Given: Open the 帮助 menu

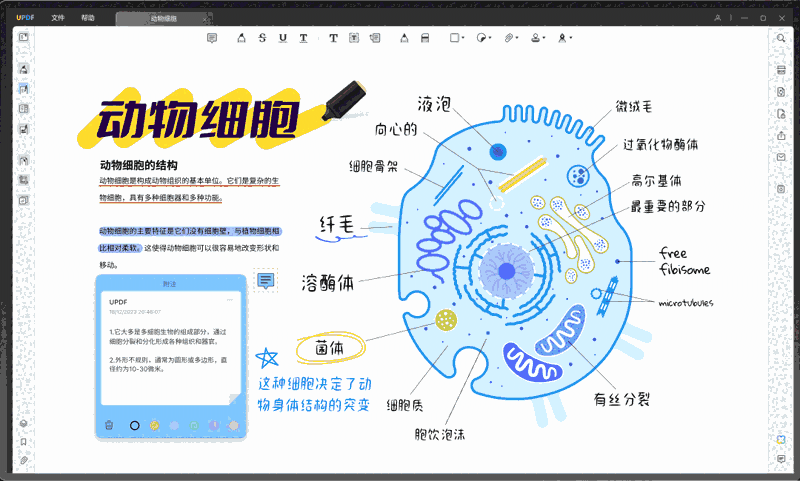Looking at the screenshot, I should click(x=88, y=18).
